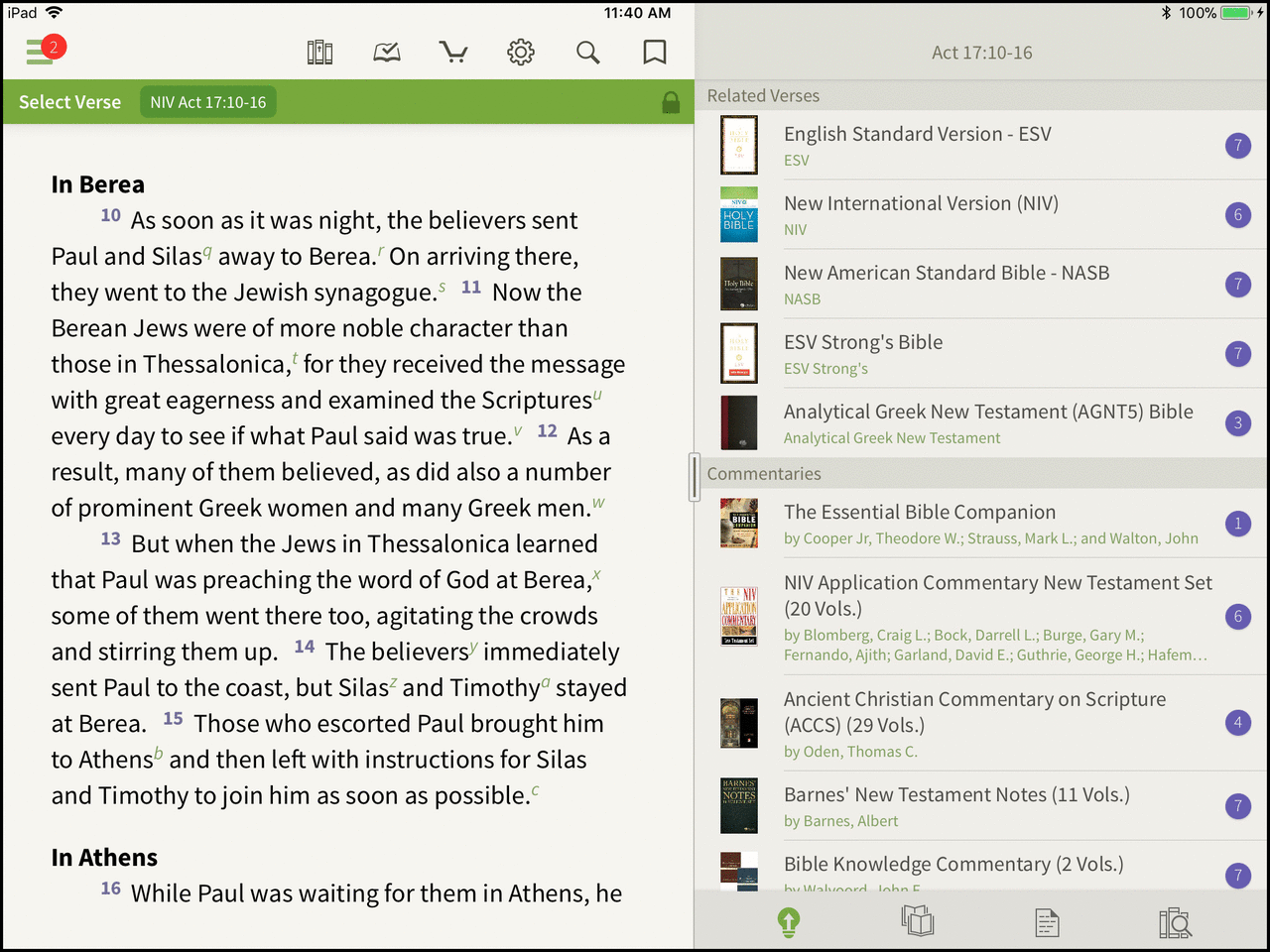Tap the Barnes' Notes cover thumbnail

click(739, 805)
